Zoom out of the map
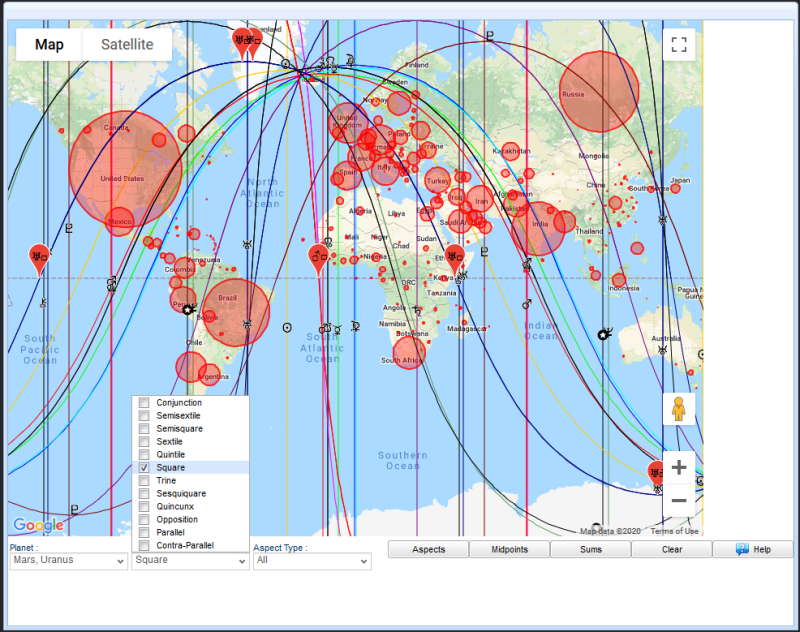The height and width of the screenshot is (632, 800). [679, 500]
